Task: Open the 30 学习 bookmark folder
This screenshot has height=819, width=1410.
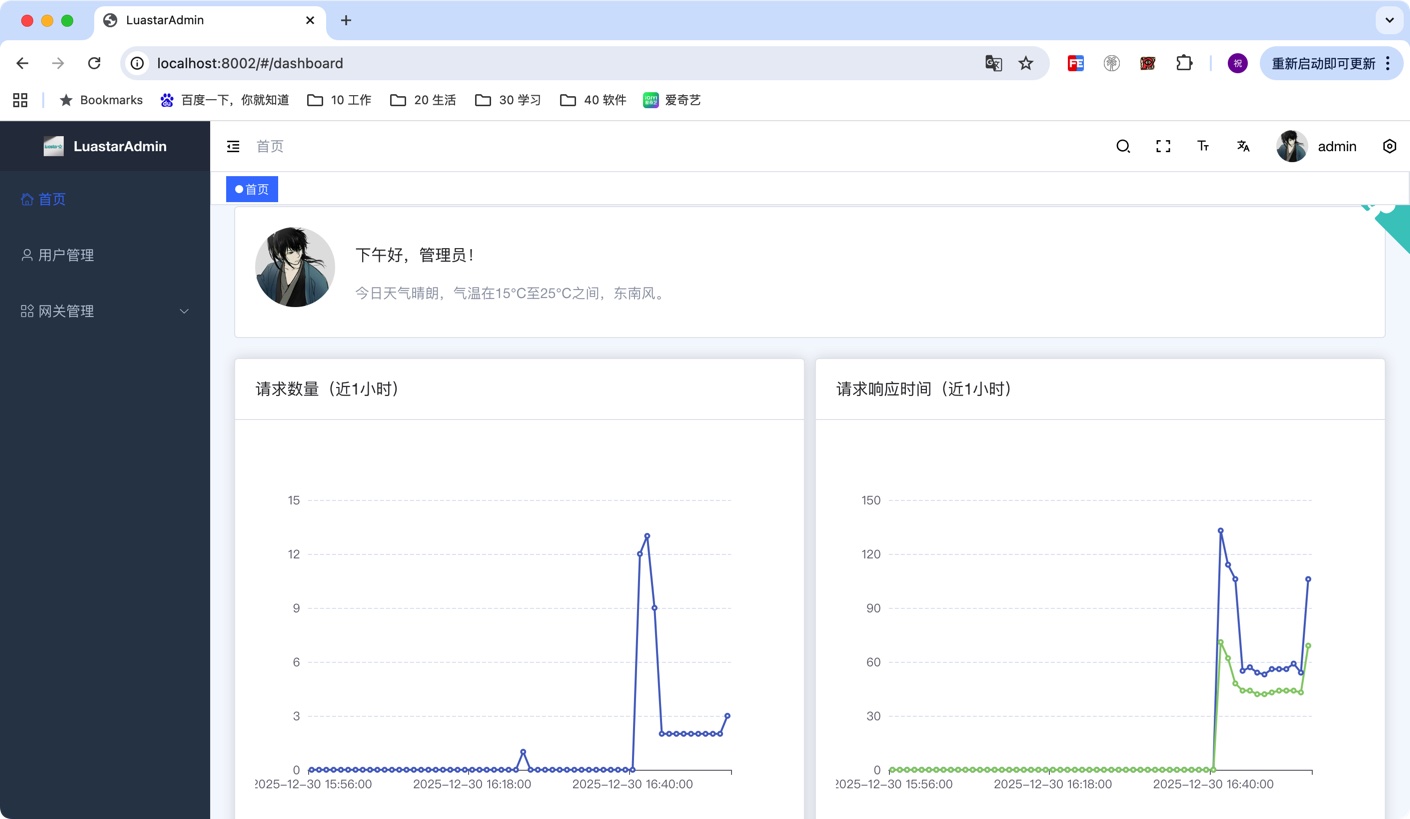Action: 508,100
